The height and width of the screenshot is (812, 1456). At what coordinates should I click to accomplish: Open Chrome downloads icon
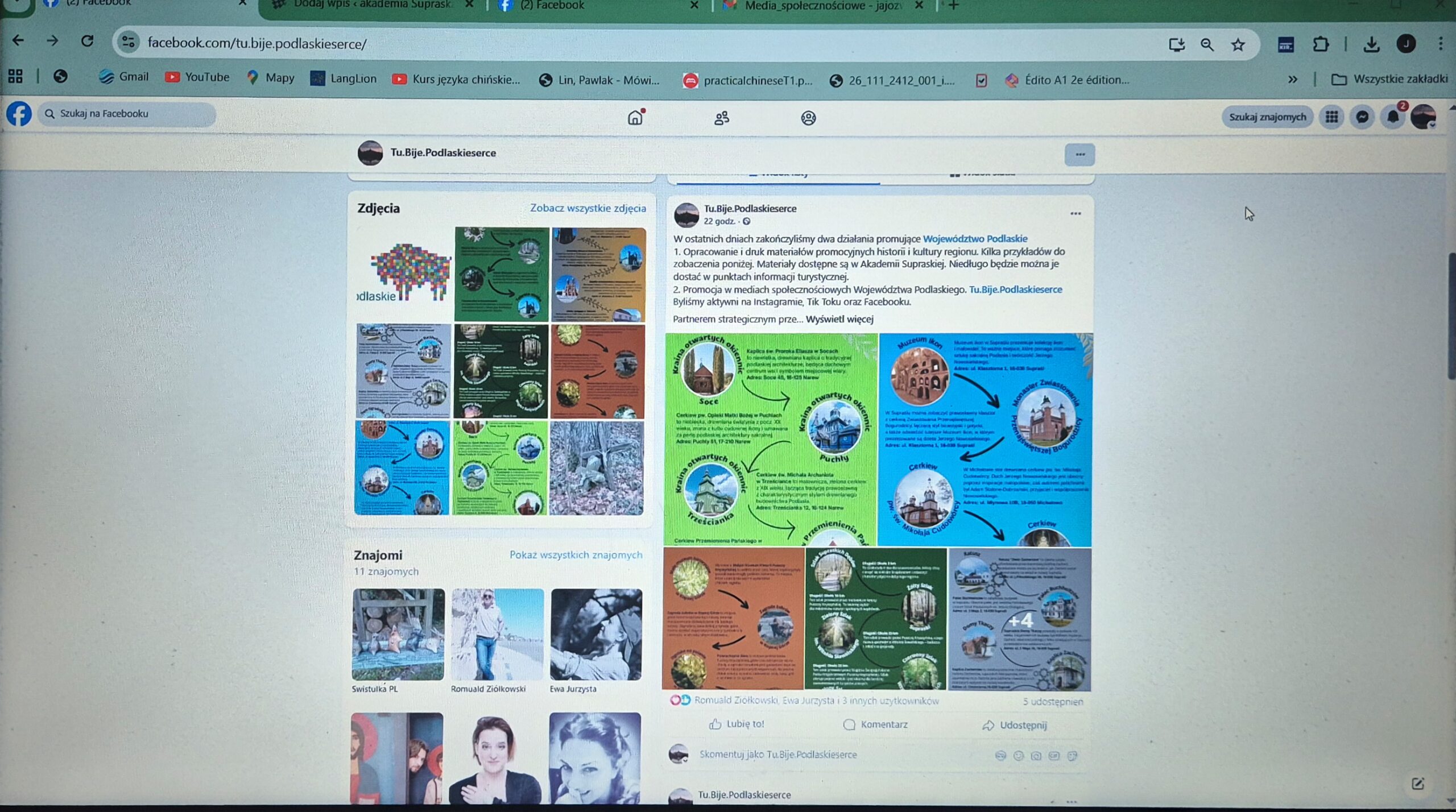(x=1371, y=44)
